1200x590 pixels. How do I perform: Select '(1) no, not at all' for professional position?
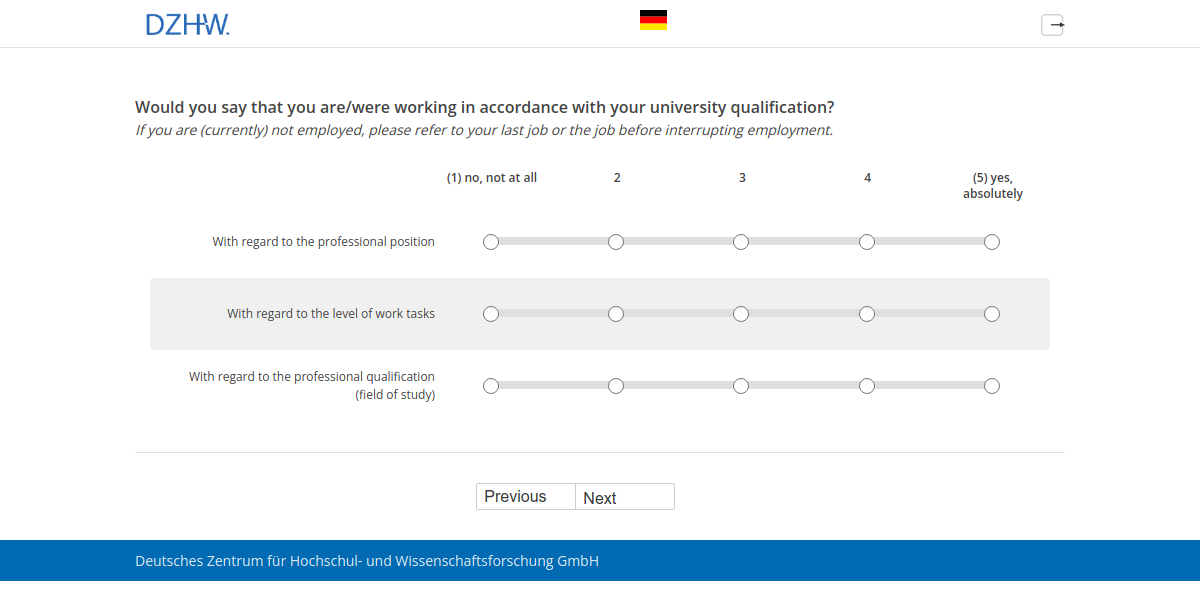pos(490,241)
